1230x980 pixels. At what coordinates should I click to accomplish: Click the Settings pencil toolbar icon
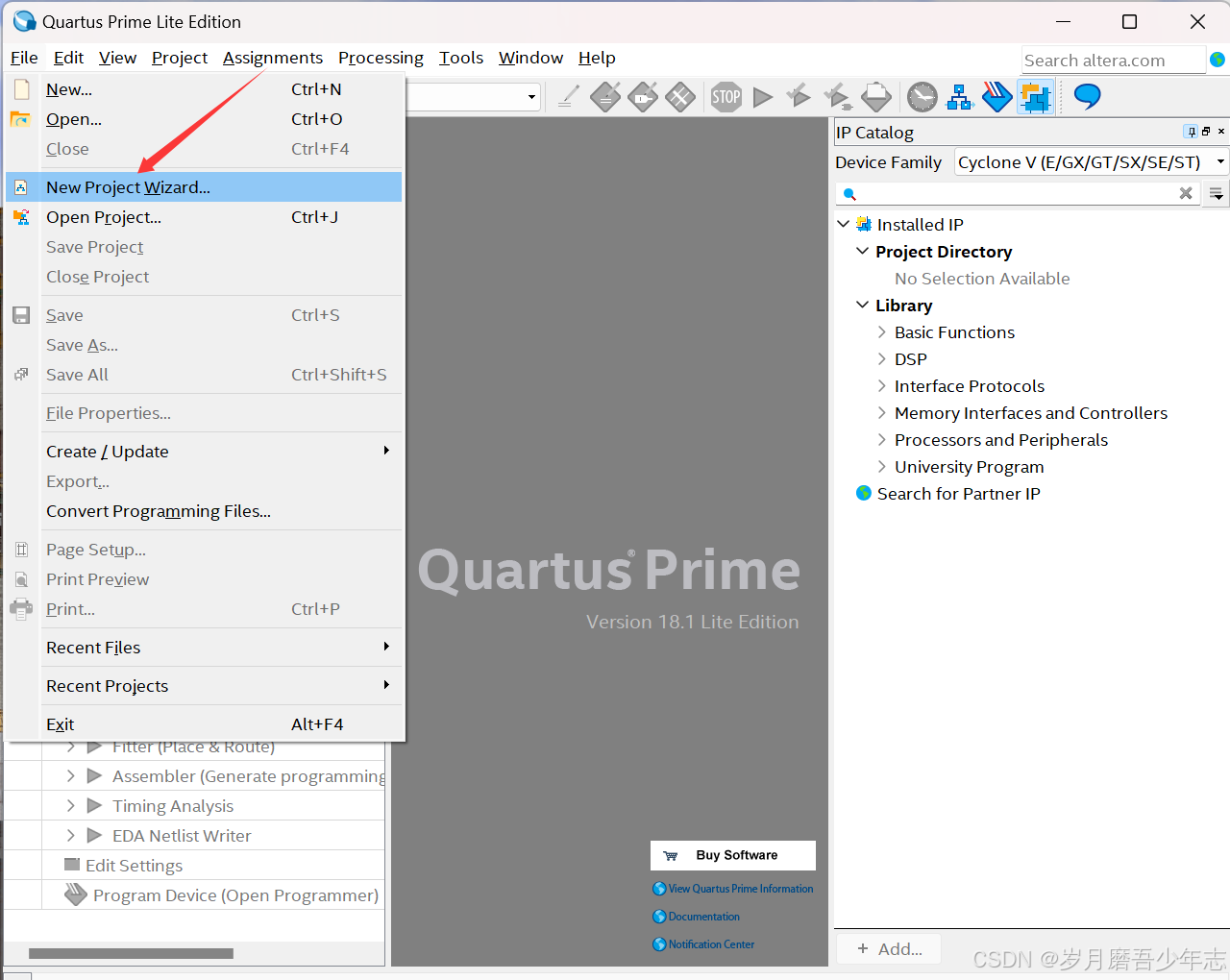point(569,97)
